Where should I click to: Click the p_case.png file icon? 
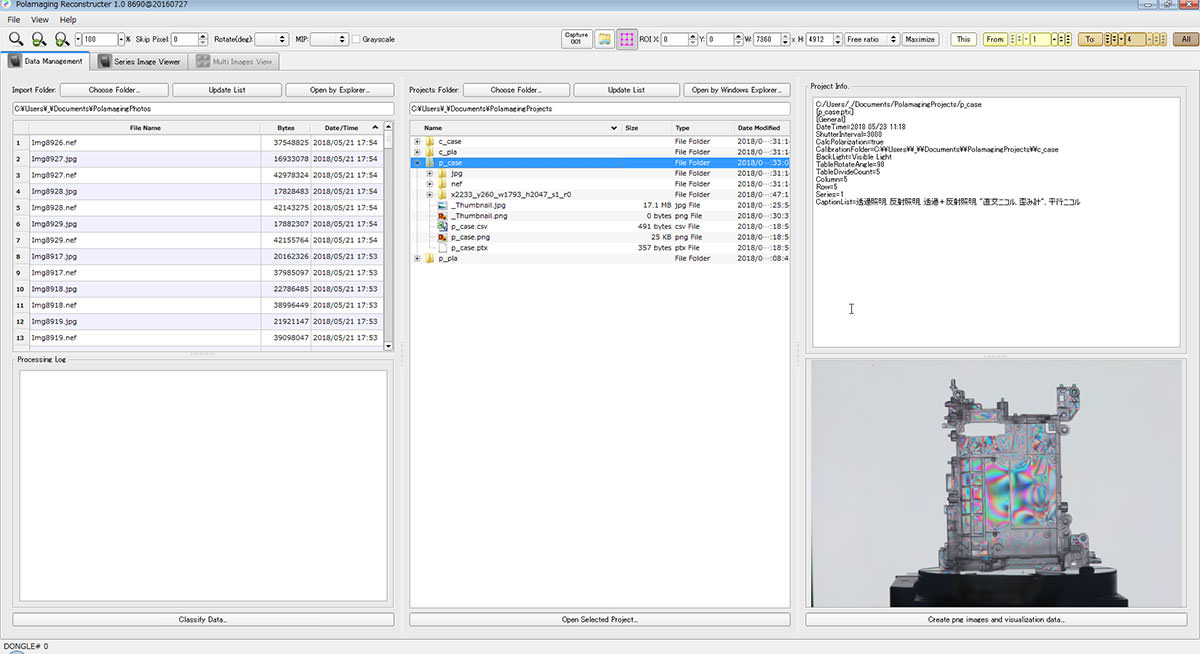click(442, 237)
